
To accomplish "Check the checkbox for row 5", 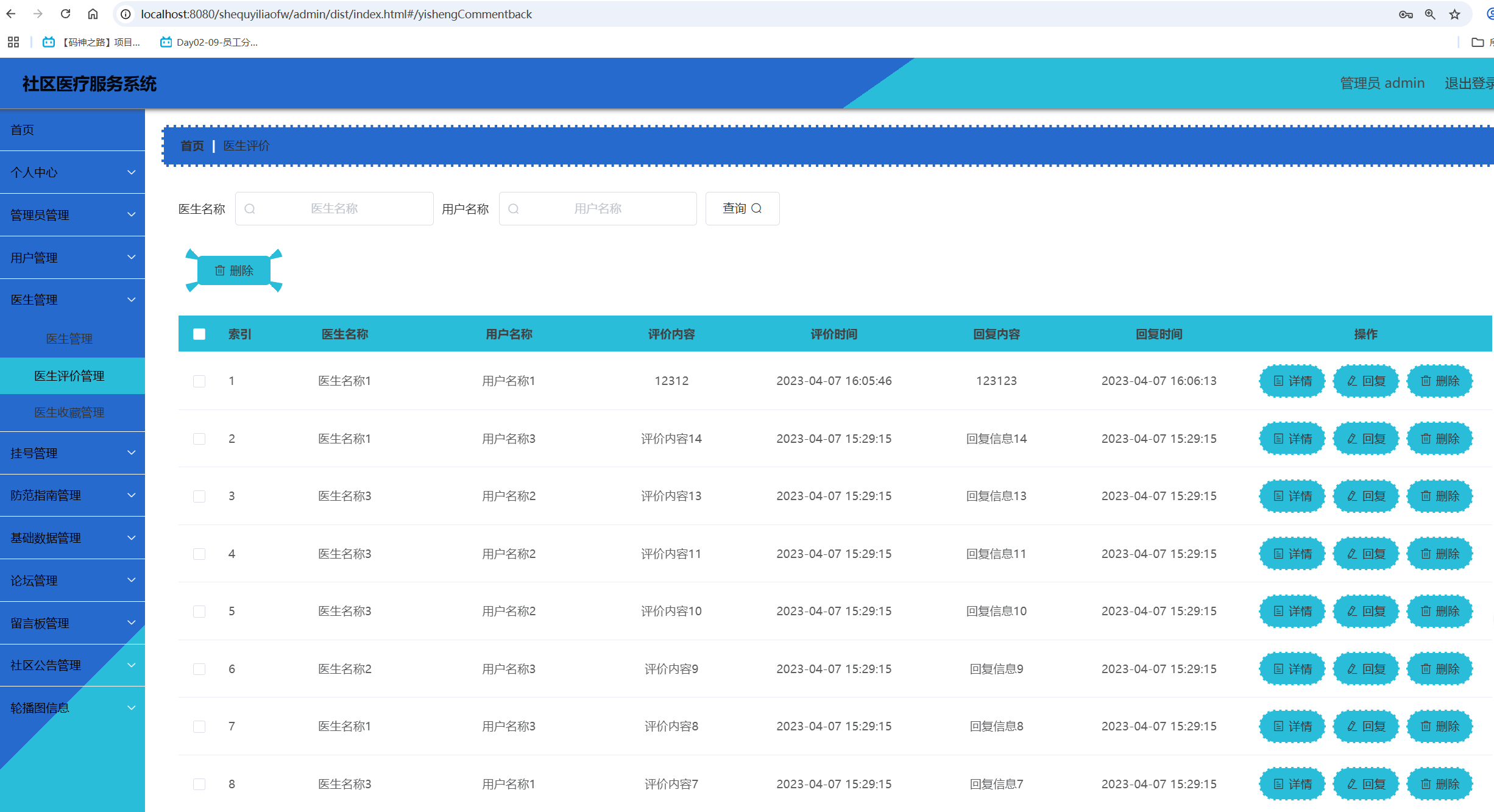I will (x=199, y=611).
